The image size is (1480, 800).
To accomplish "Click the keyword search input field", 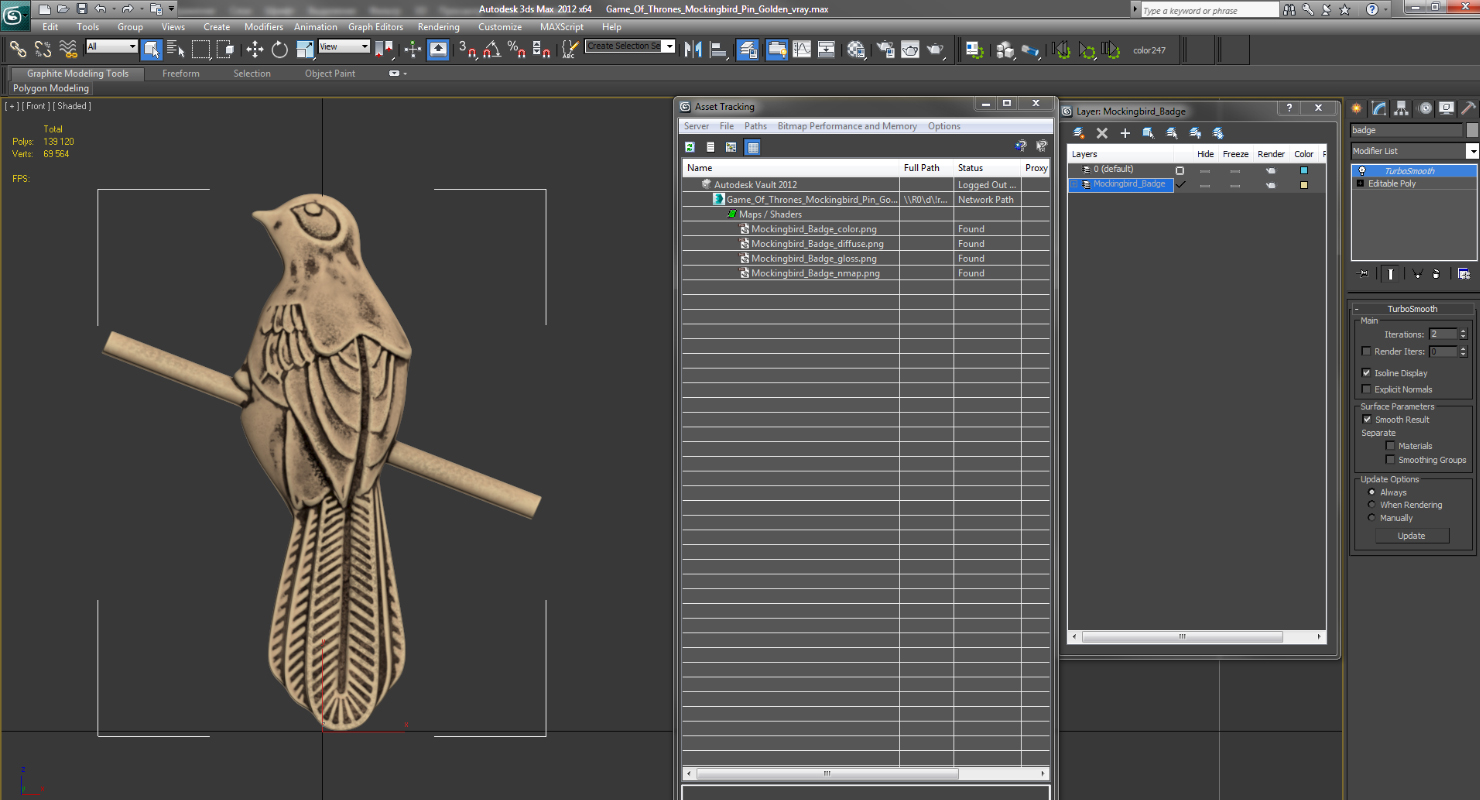I will pyautogui.click(x=1209, y=10).
